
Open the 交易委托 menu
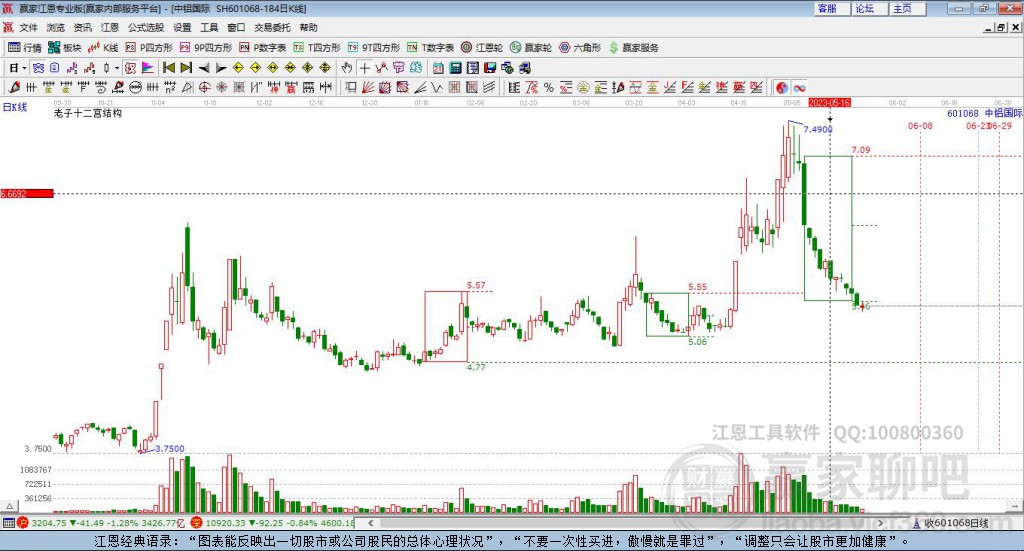pyautogui.click(x=272, y=27)
